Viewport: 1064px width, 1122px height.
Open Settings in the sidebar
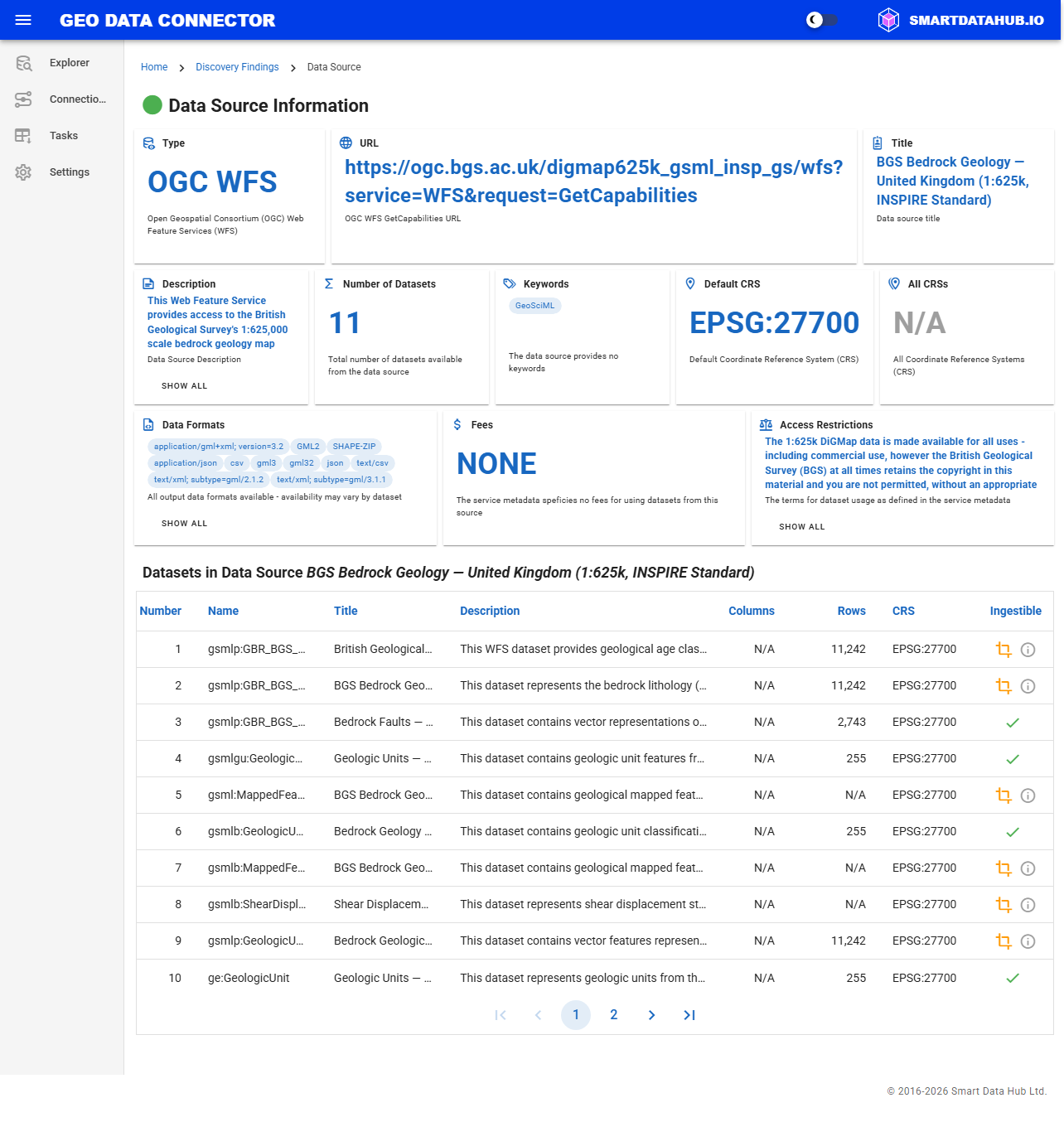[x=62, y=172]
